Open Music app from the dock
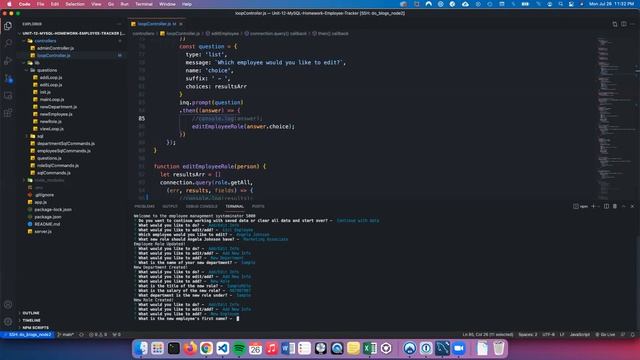Viewport: 640px width, 360px height. pos(271,348)
